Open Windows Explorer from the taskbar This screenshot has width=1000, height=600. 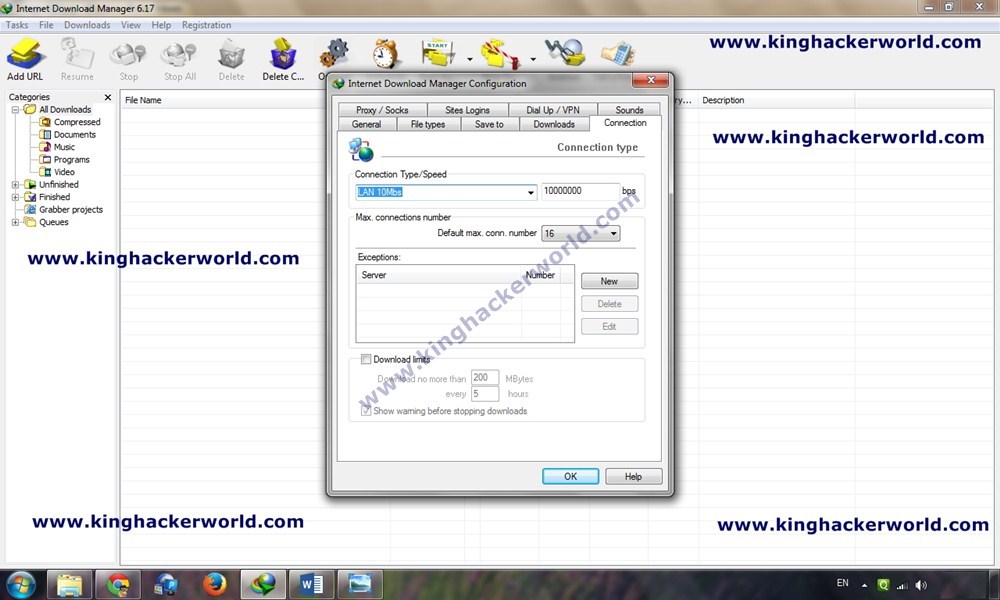pyautogui.click(x=70, y=585)
